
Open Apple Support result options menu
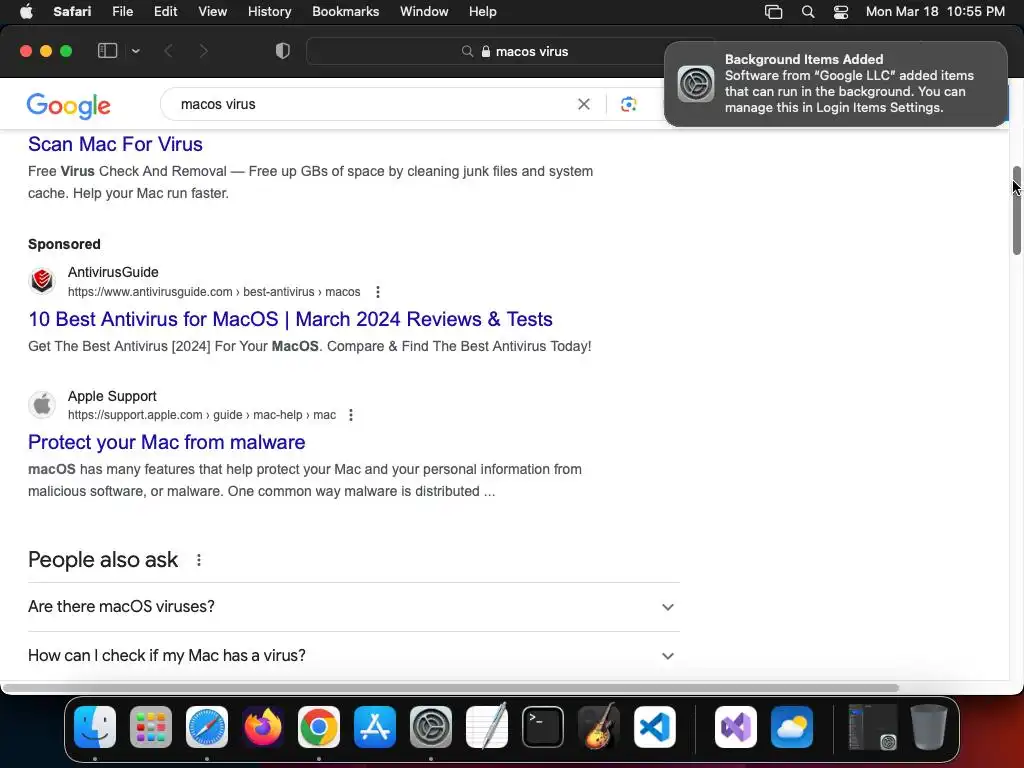pos(351,415)
